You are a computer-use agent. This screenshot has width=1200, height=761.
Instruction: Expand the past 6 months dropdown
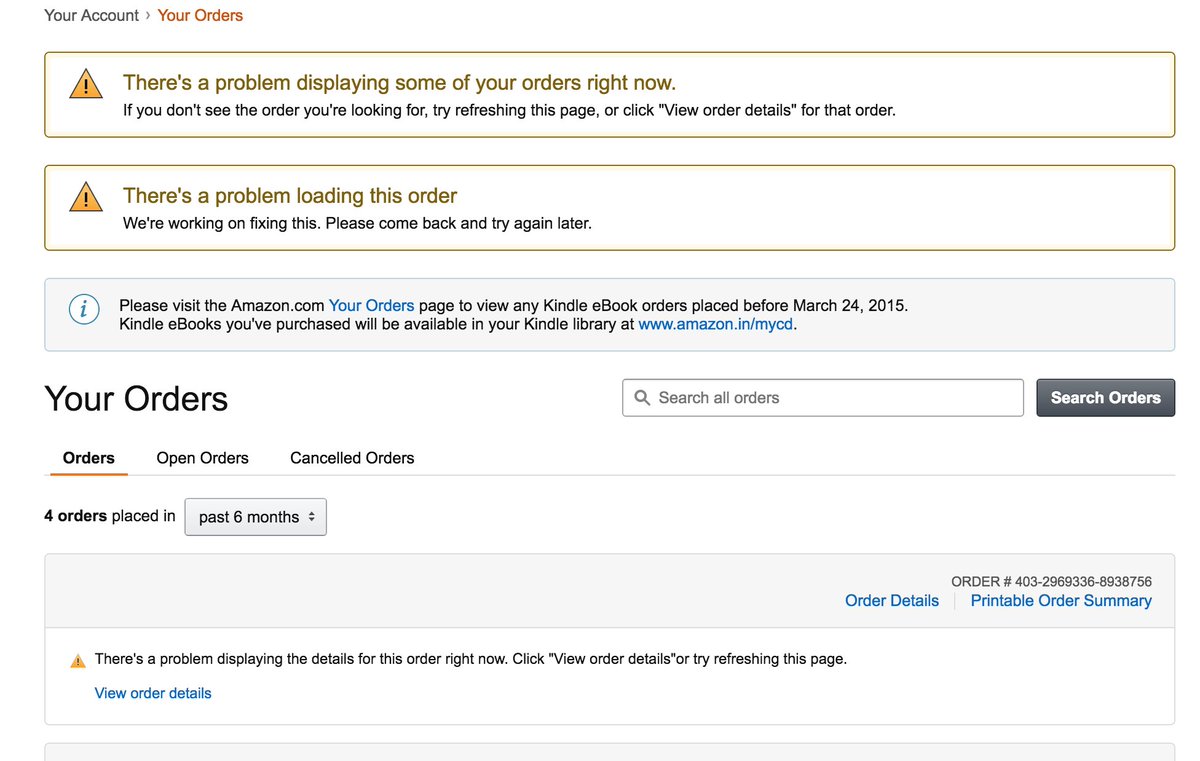[x=256, y=517]
